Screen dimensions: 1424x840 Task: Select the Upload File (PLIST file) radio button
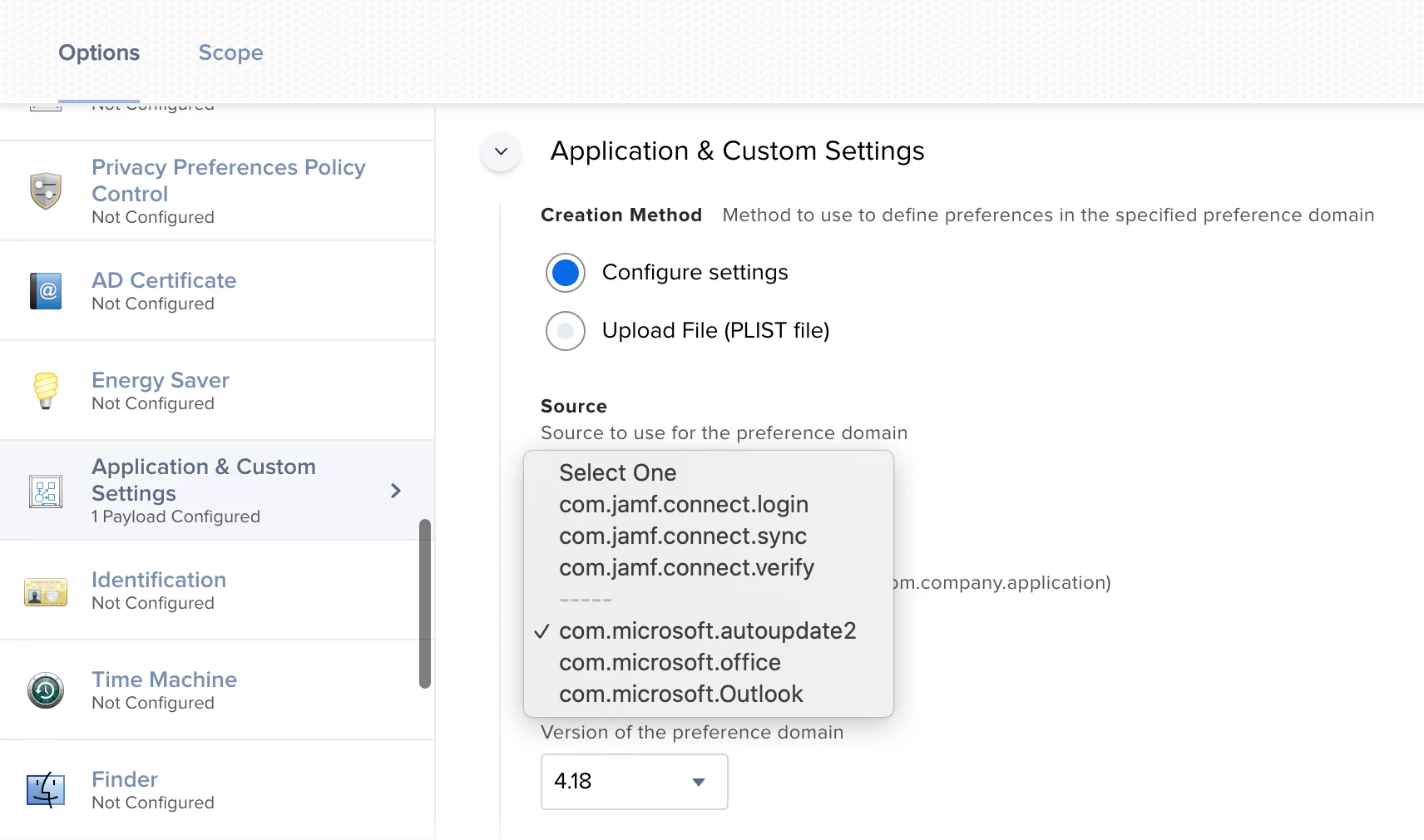pos(566,331)
